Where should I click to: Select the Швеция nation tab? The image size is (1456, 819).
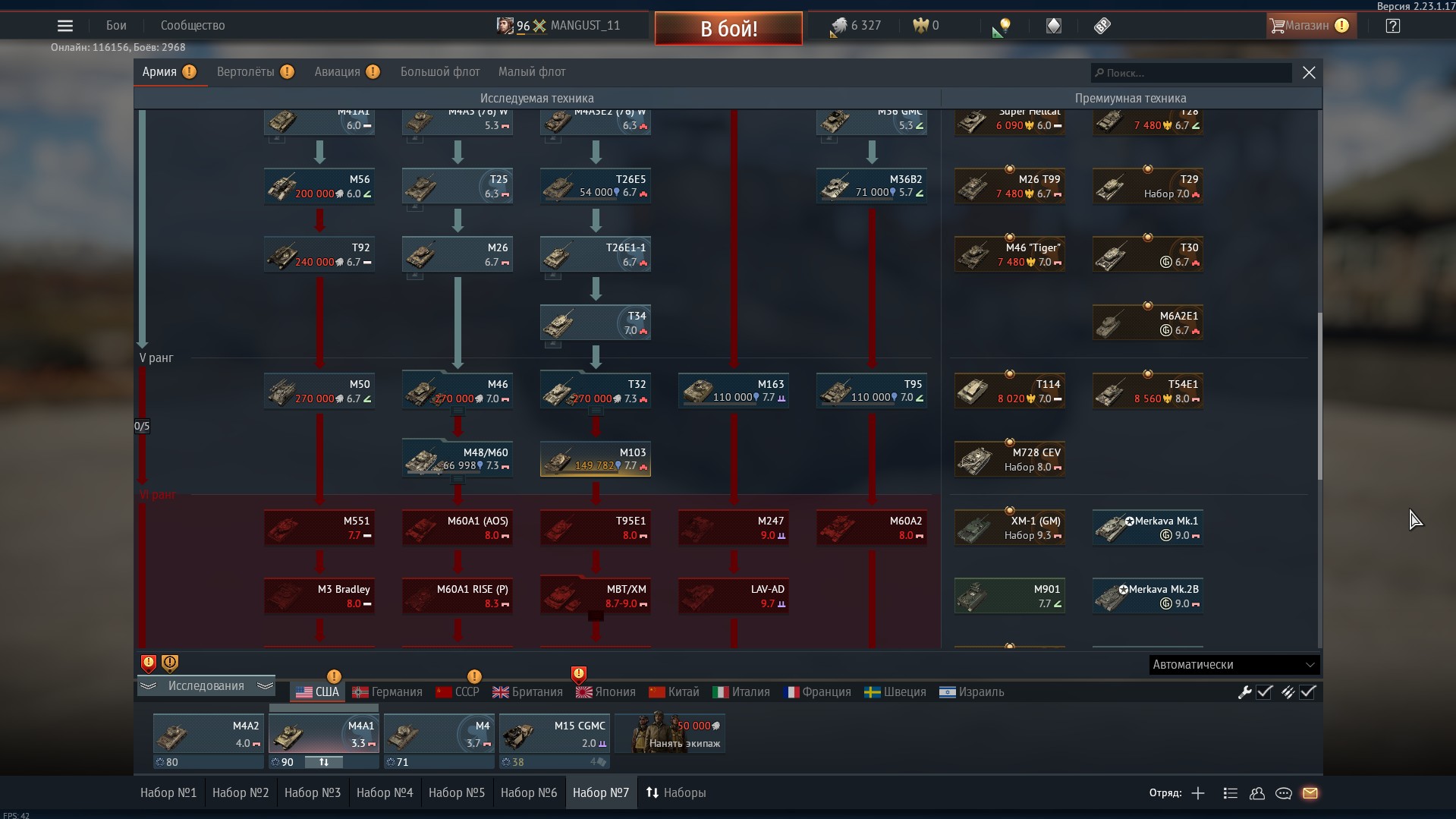coord(895,692)
